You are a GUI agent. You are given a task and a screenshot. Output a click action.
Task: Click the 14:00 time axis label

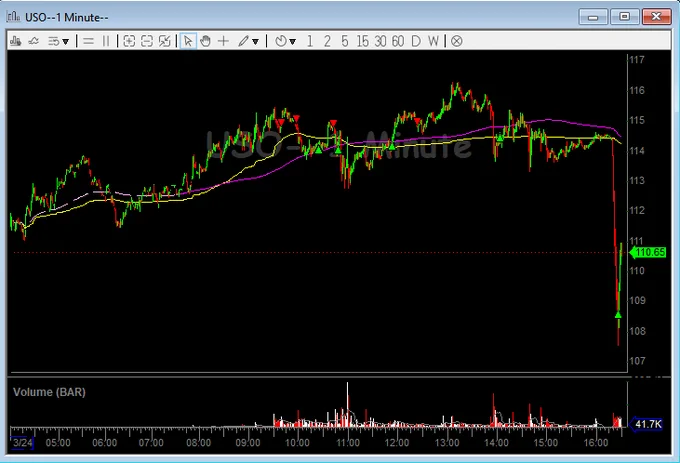[x=497, y=443]
